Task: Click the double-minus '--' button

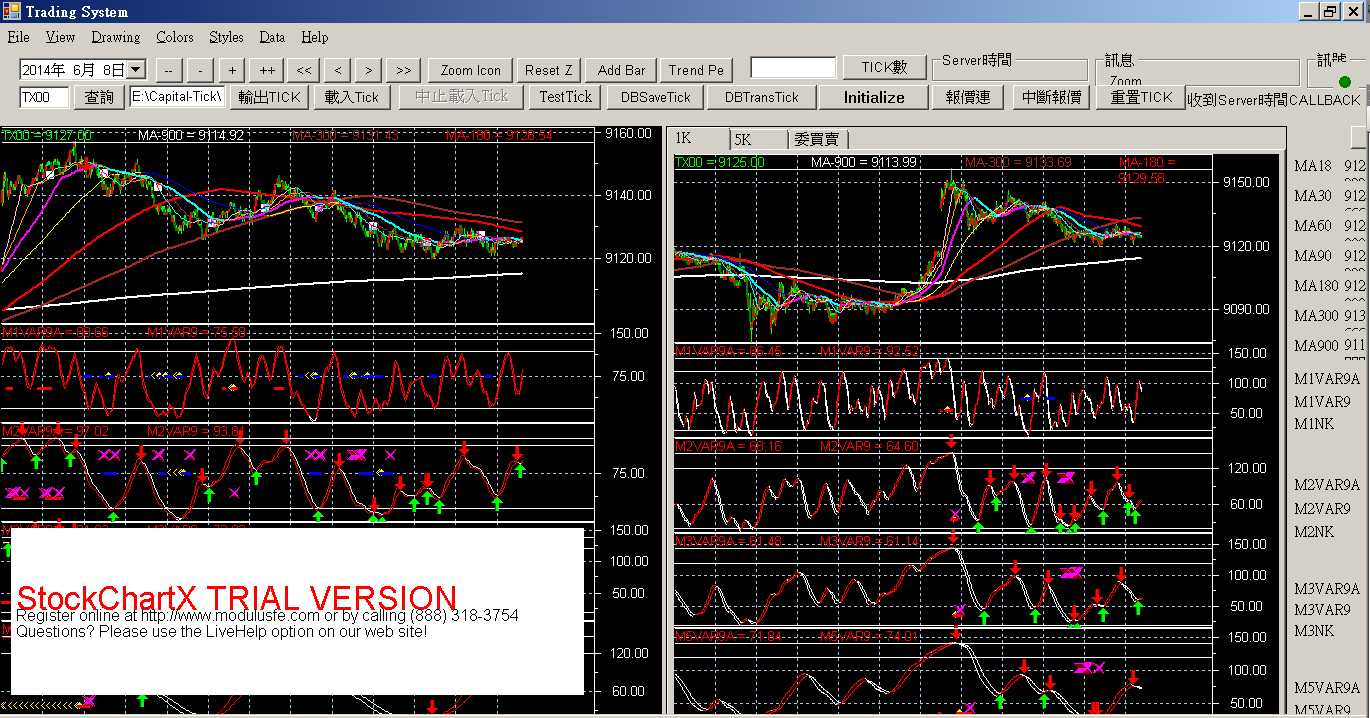Action: pyautogui.click(x=169, y=70)
